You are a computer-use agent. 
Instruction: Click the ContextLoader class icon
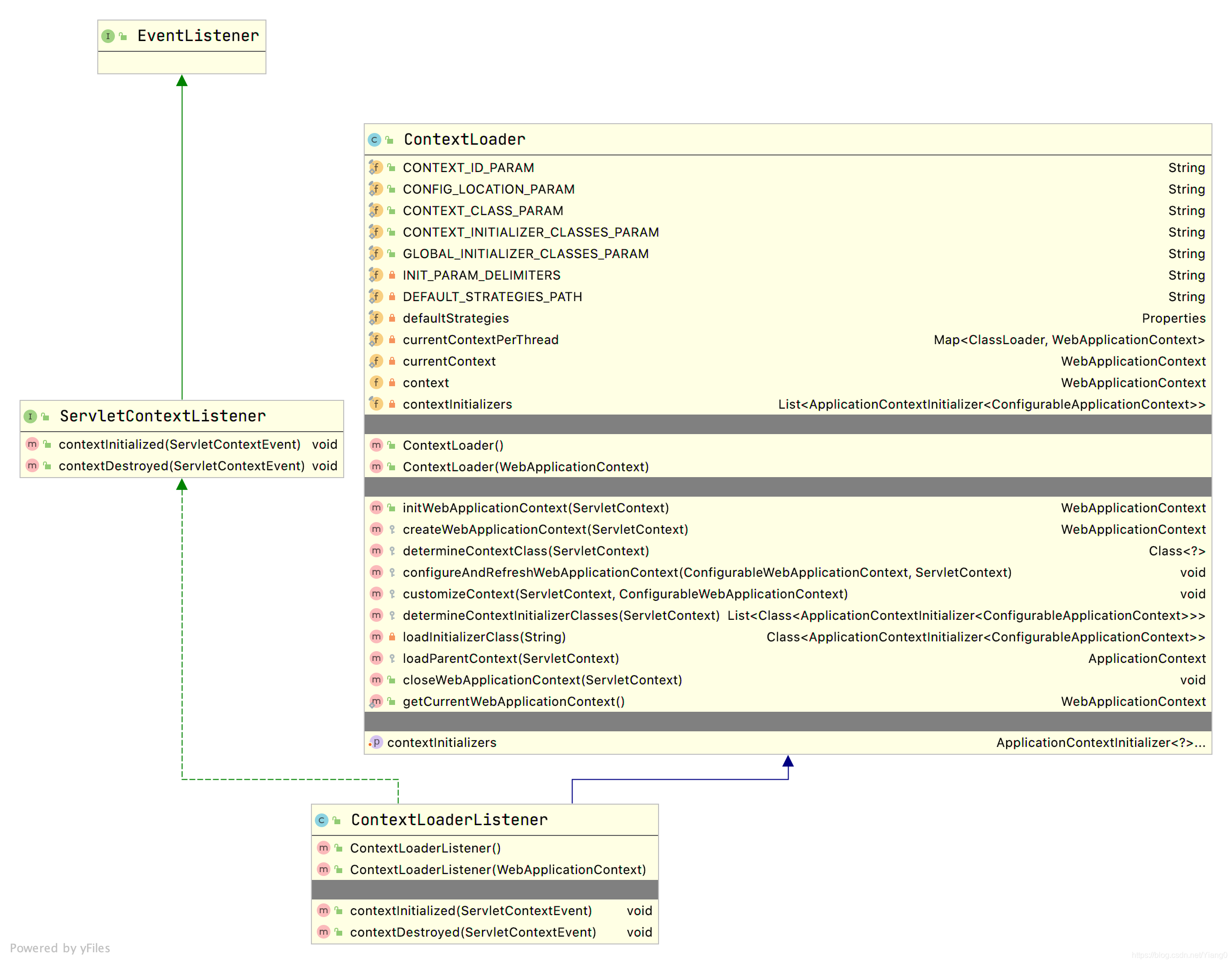374,139
